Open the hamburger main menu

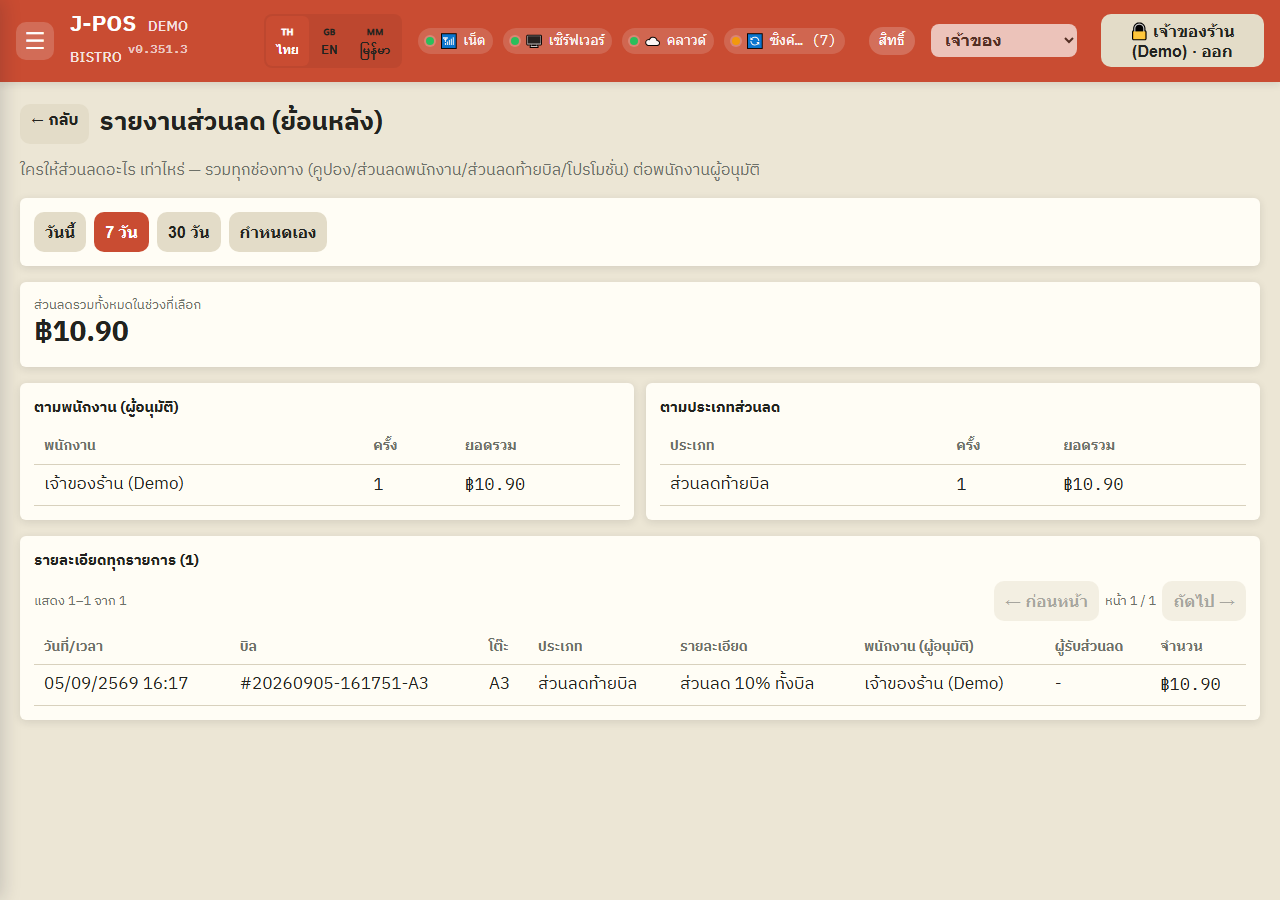tap(35, 41)
